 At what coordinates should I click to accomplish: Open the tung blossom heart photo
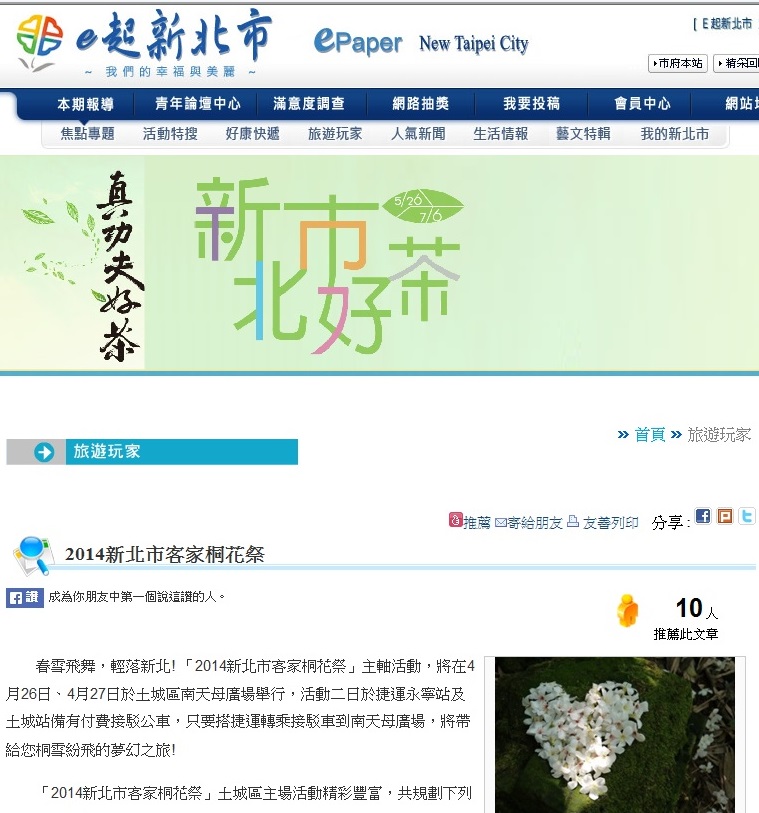pyautogui.click(x=615, y=735)
